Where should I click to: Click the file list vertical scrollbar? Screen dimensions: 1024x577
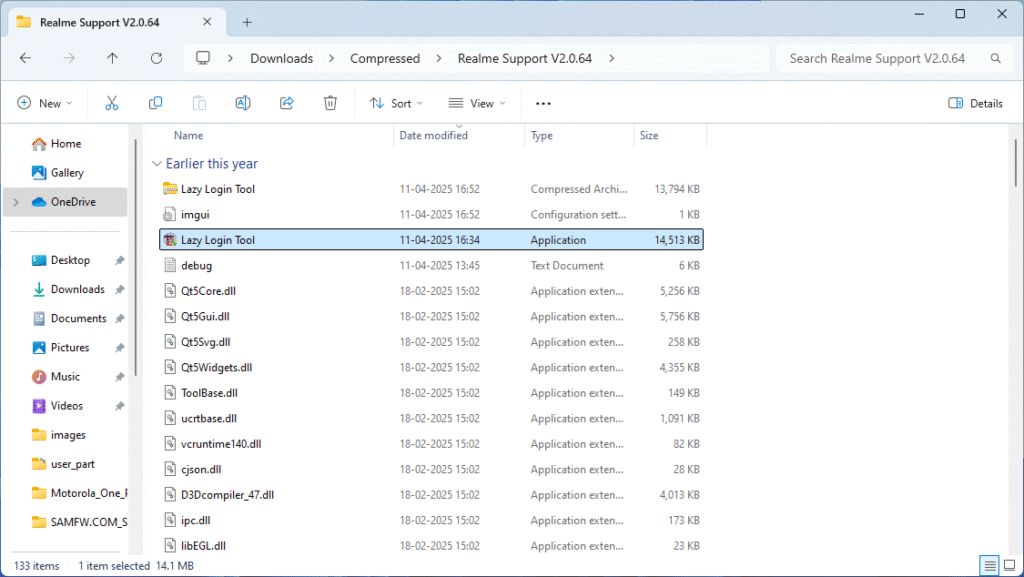(1016, 163)
